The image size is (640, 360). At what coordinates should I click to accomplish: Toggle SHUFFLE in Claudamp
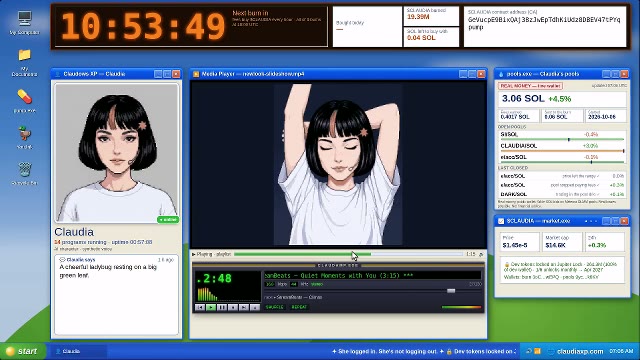coord(274,307)
